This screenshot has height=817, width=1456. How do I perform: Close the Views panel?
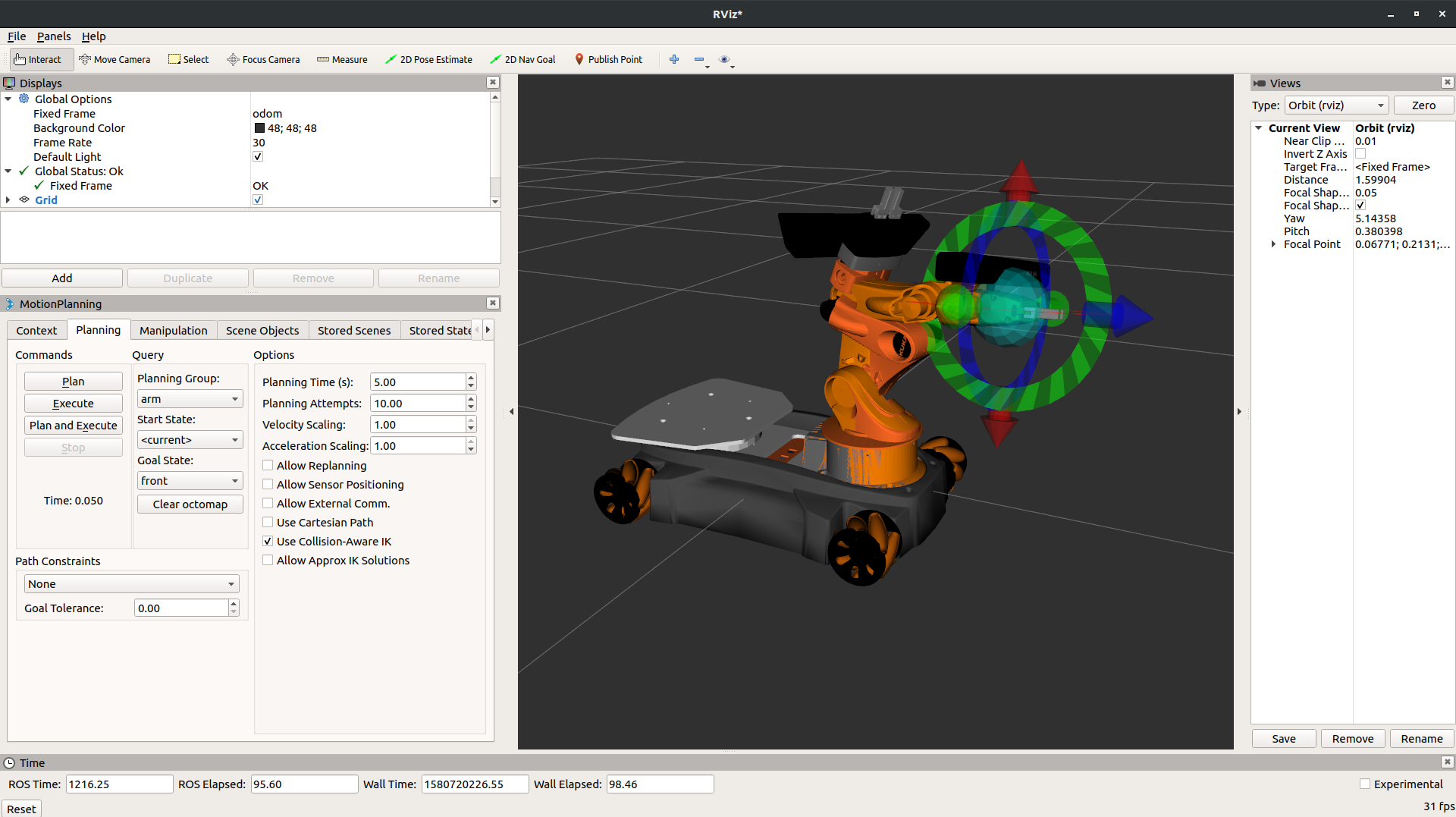pyautogui.click(x=1447, y=82)
